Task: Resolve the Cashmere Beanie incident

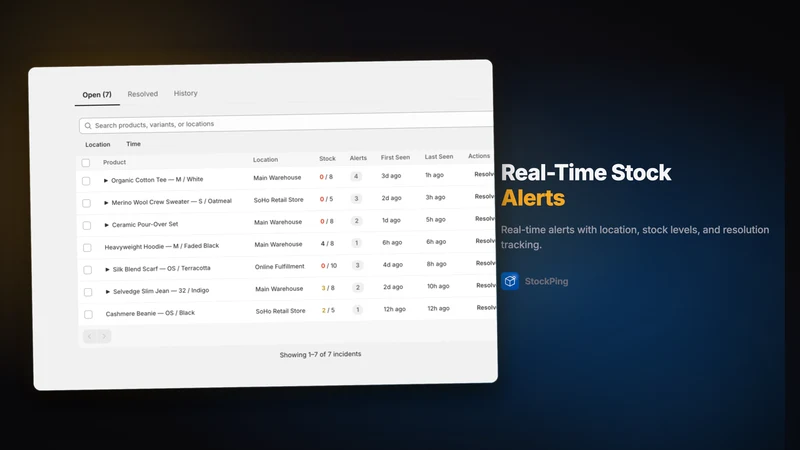Action: pyautogui.click(x=487, y=308)
